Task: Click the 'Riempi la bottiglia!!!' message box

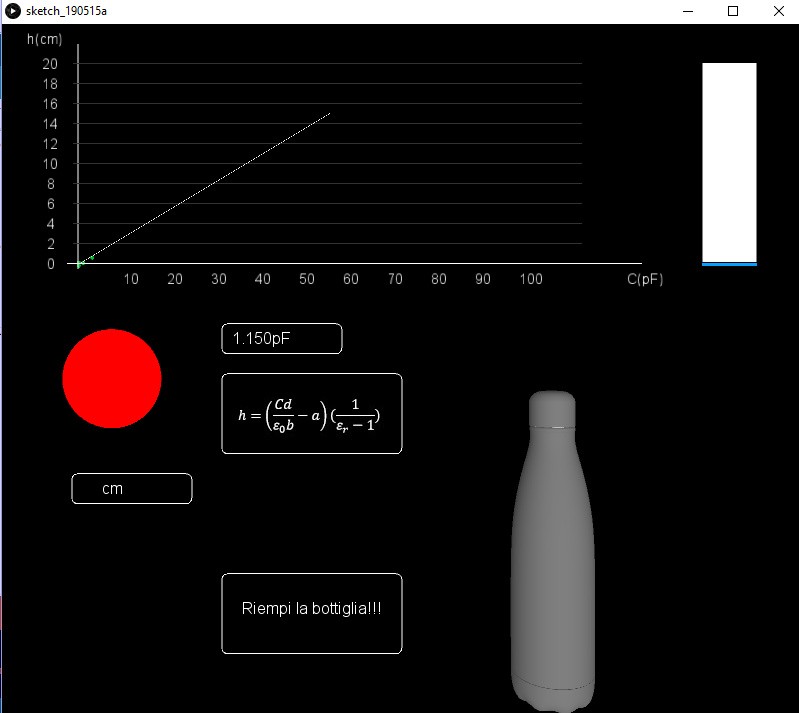Action: [x=312, y=613]
